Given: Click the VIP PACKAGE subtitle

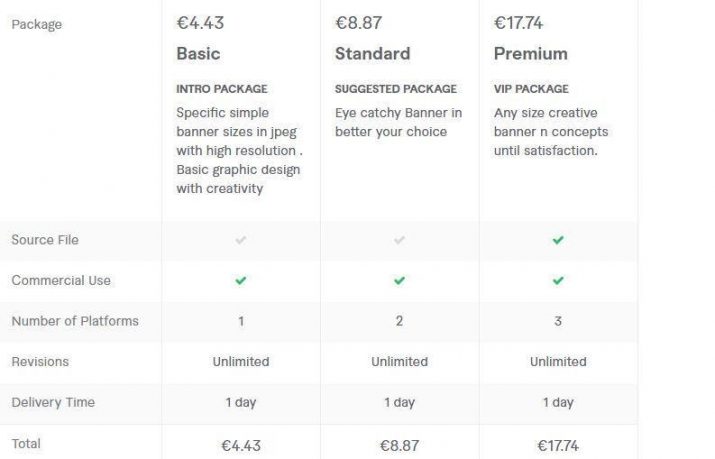Looking at the screenshot, I should point(531,89).
